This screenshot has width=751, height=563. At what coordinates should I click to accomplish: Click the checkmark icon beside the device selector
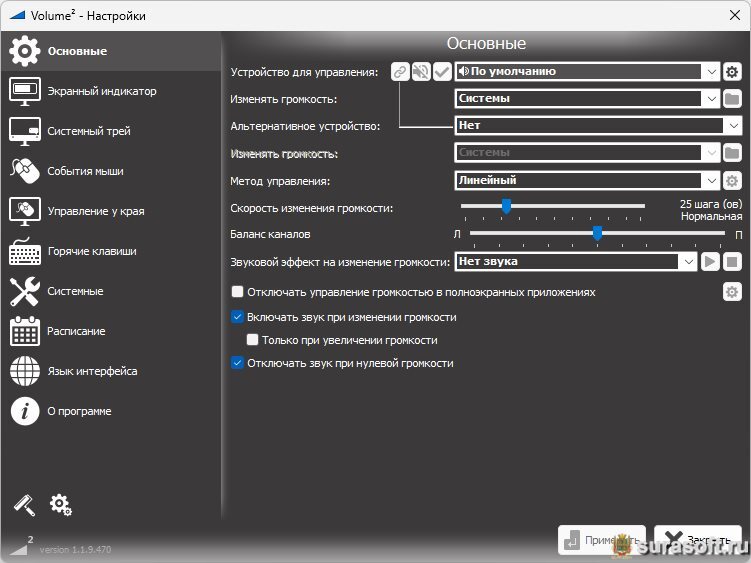point(442,72)
